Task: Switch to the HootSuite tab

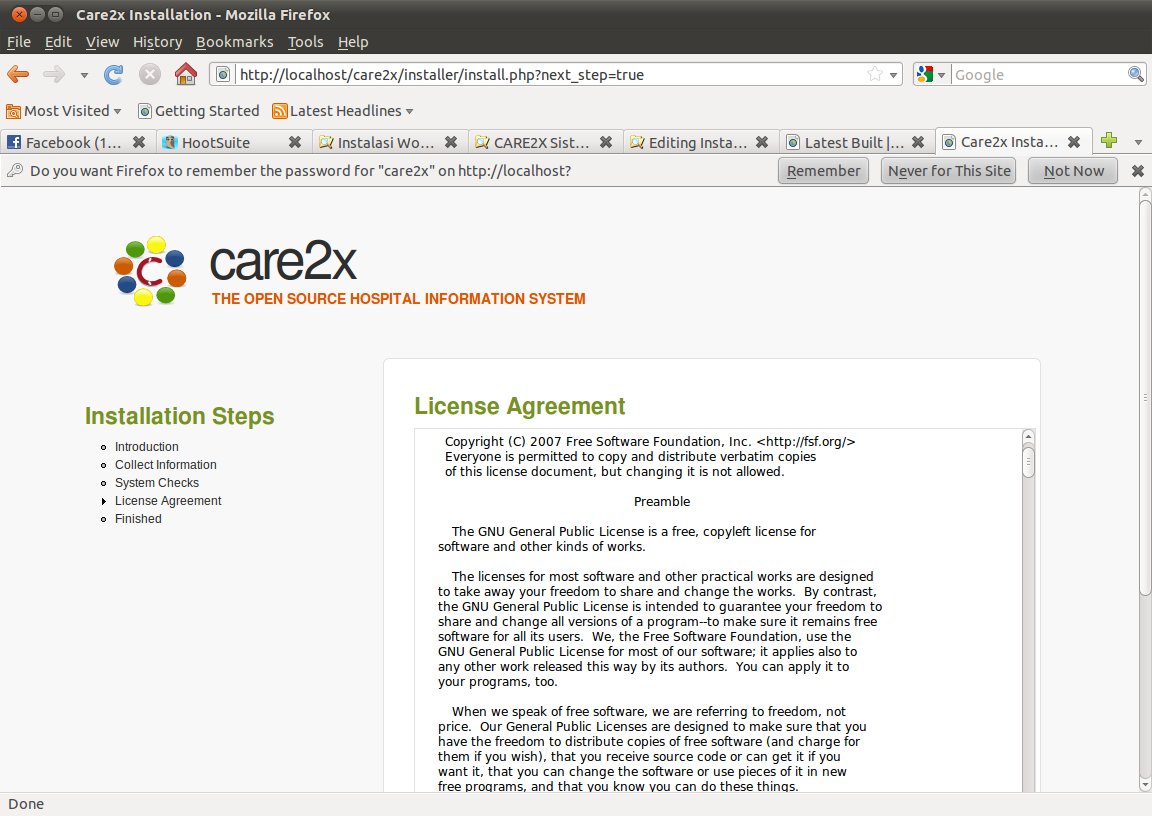Action: [x=216, y=142]
